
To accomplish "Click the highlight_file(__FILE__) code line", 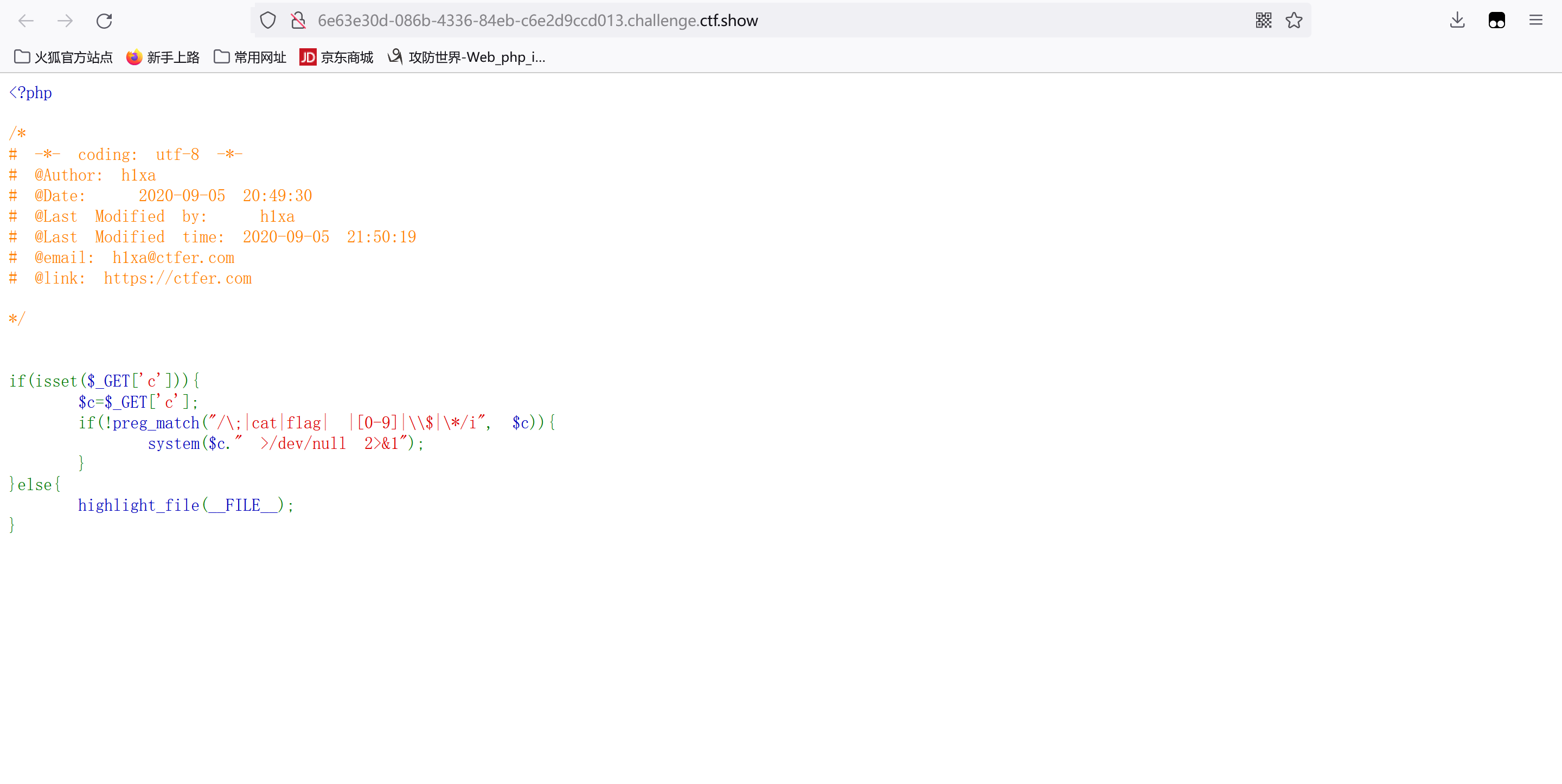I will click(x=185, y=505).
